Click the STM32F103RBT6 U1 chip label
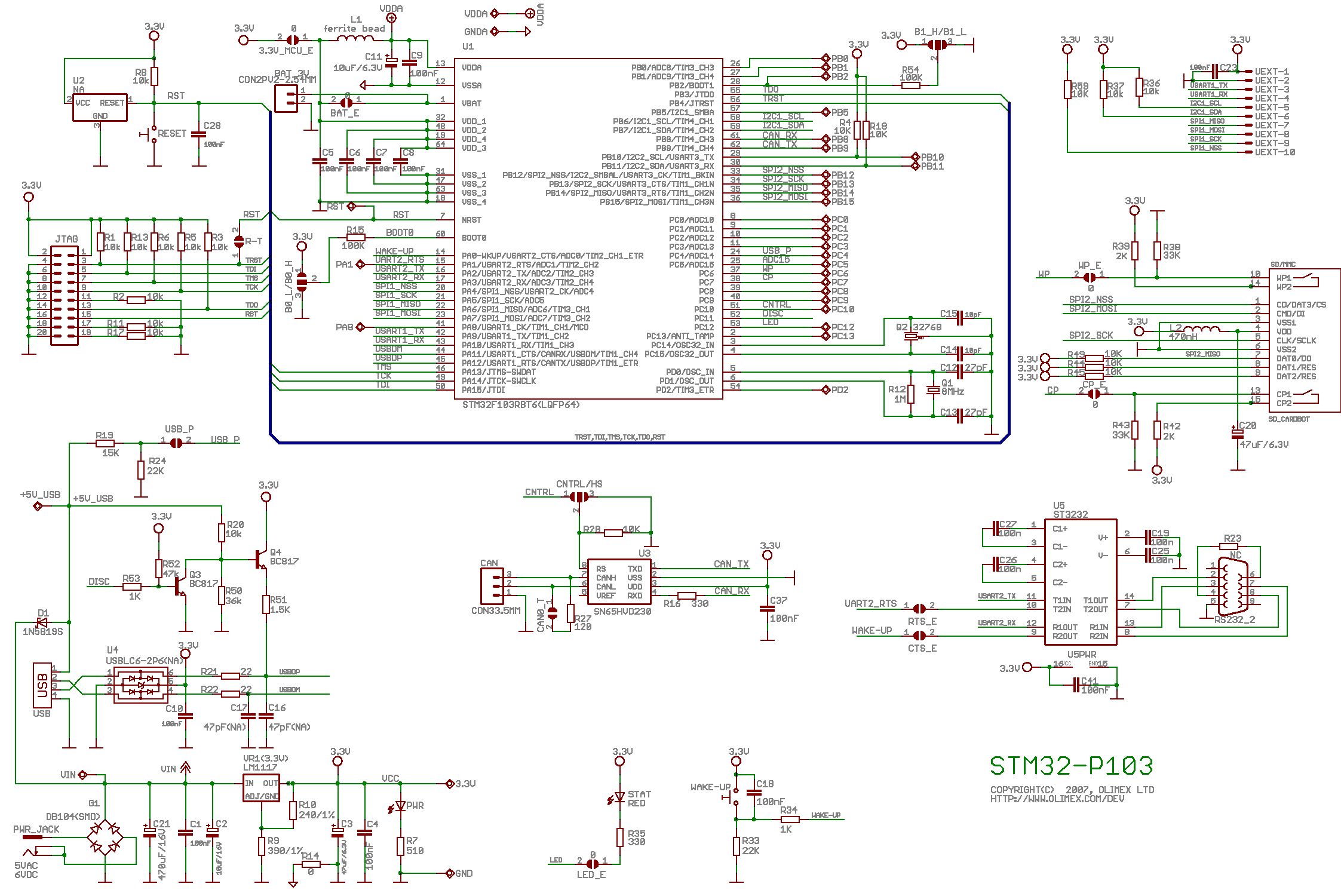The width and height of the screenshot is (1341, 896). (520, 405)
